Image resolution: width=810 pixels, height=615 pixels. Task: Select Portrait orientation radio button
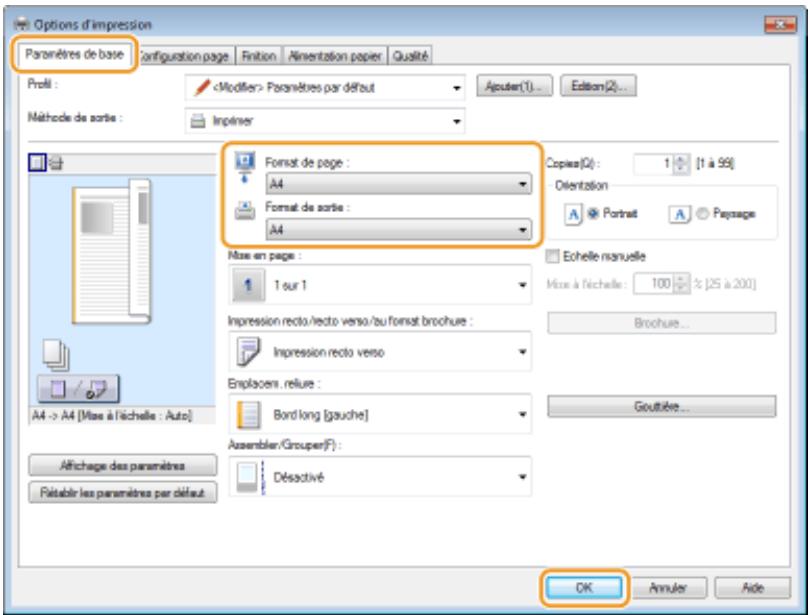[593, 213]
